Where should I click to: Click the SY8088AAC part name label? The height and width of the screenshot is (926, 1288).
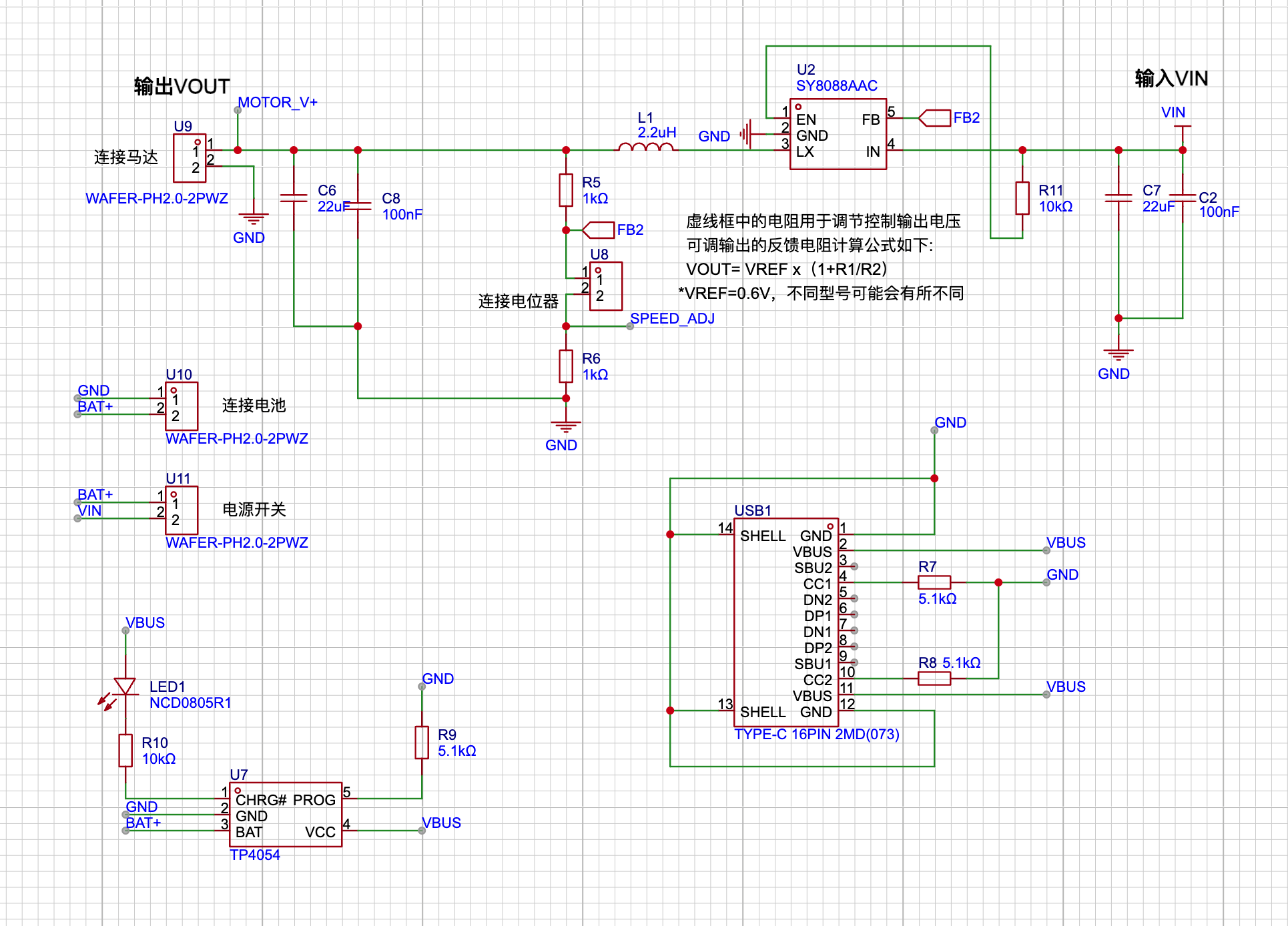point(837,85)
